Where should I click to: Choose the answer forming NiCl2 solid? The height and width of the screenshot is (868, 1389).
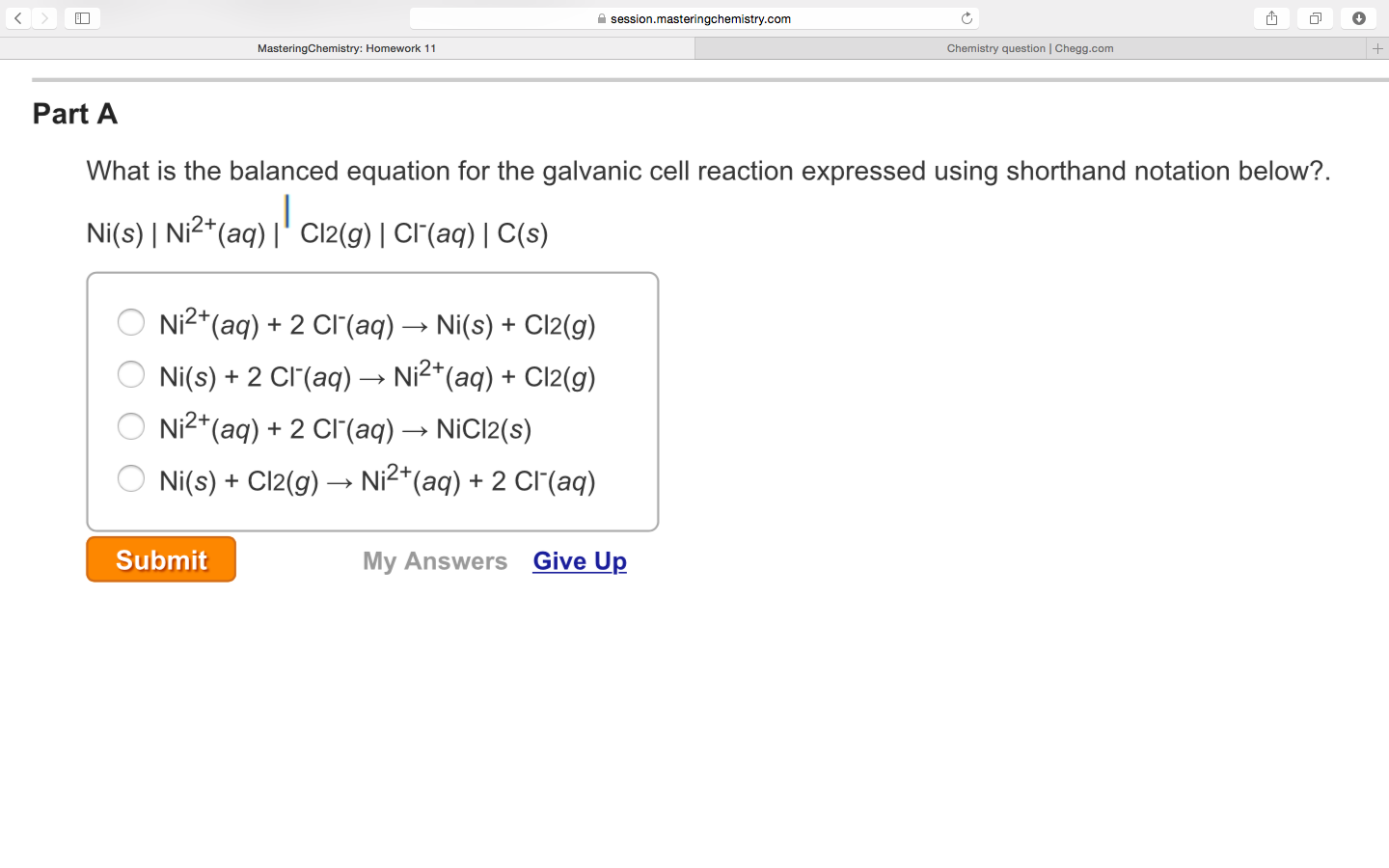[131, 426]
